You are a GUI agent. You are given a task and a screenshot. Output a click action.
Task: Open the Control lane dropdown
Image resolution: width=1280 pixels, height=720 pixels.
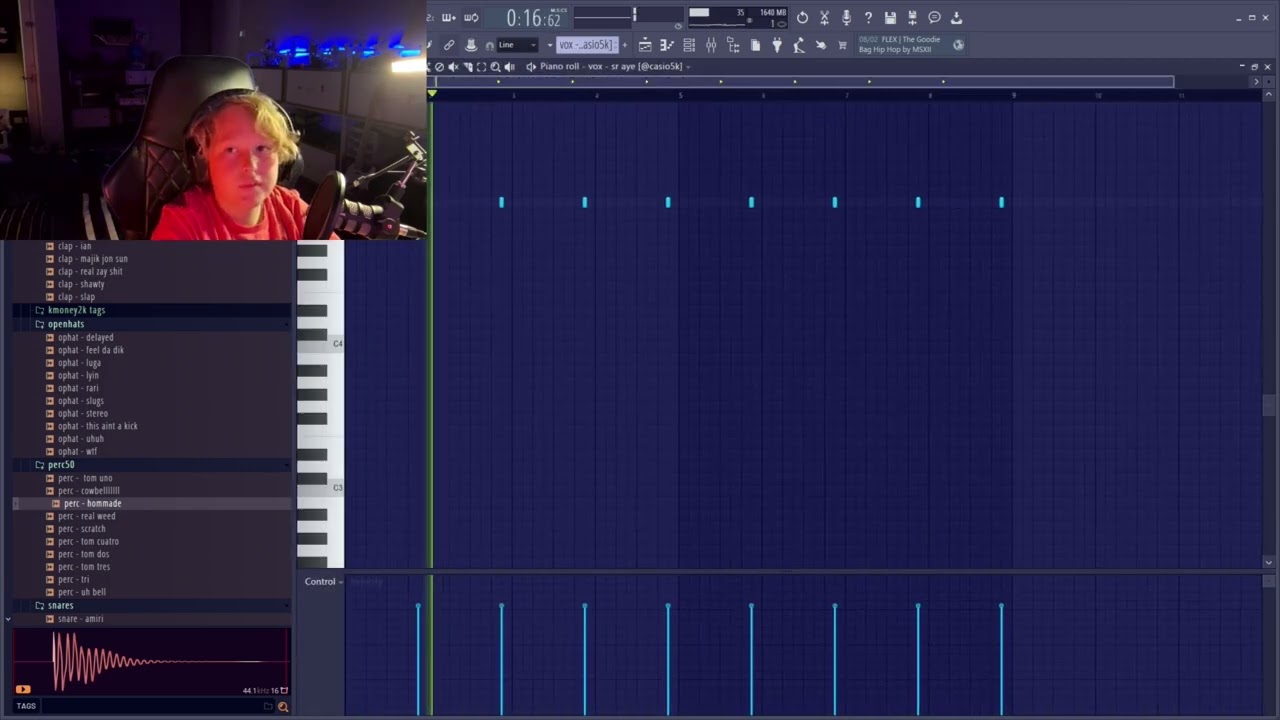[323, 582]
